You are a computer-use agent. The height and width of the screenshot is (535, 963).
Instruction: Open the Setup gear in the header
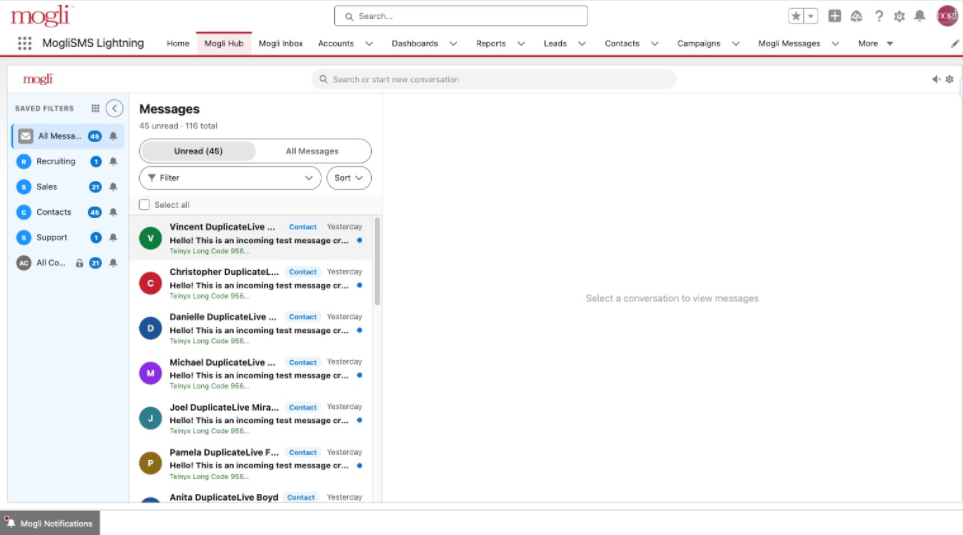pyautogui.click(x=899, y=16)
